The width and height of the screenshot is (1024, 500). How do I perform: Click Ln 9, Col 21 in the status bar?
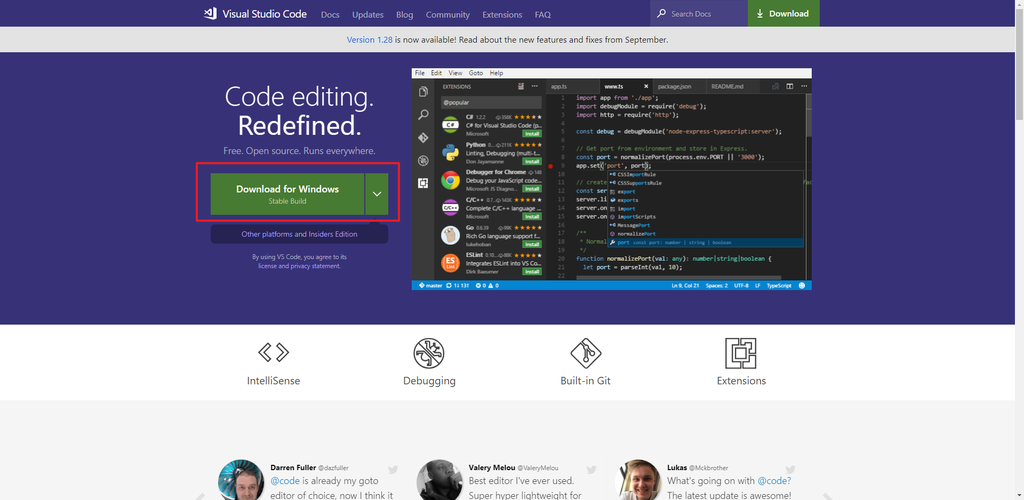point(684,286)
